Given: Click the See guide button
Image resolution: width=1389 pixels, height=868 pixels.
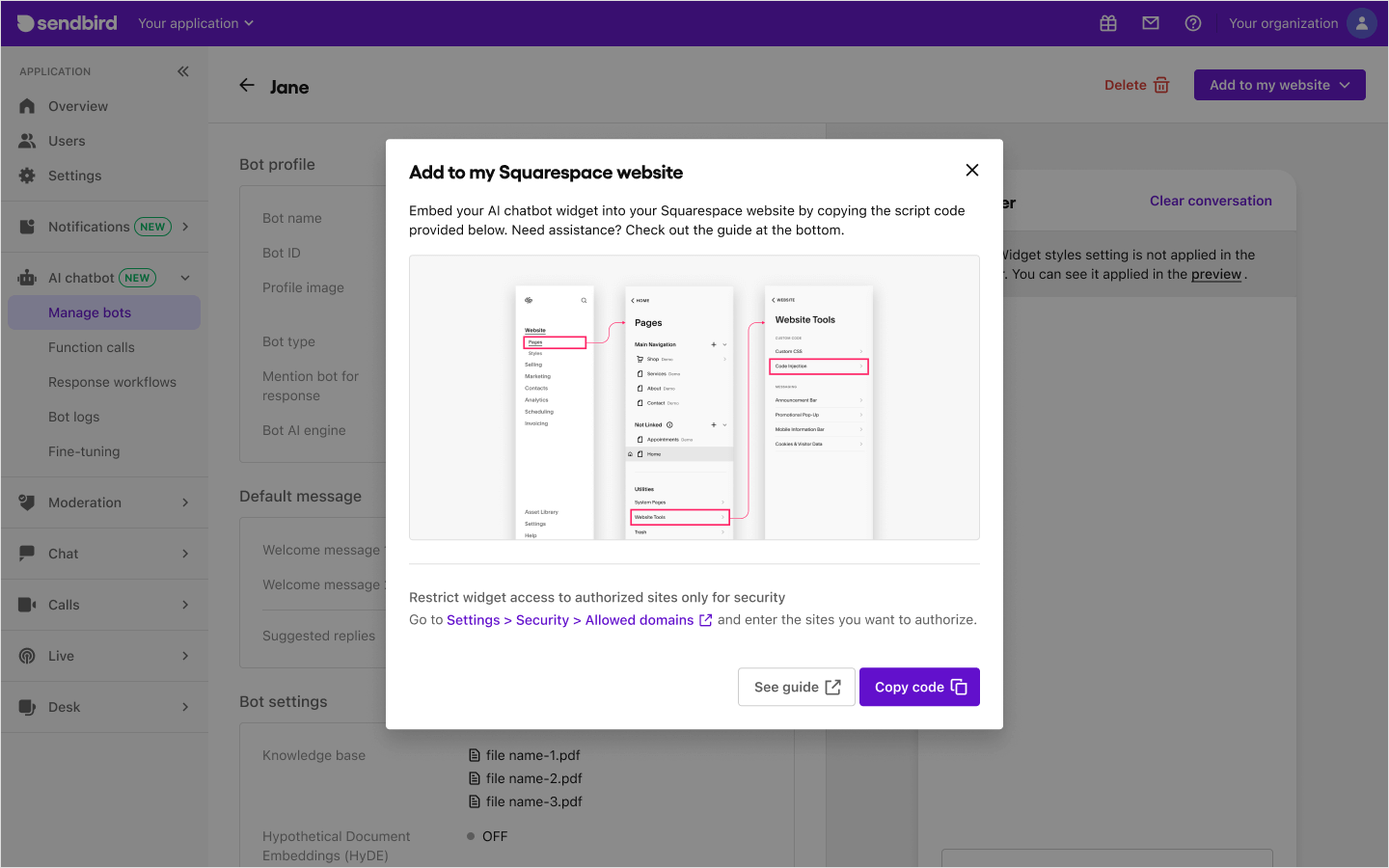Looking at the screenshot, I should (x=797, y=687).
